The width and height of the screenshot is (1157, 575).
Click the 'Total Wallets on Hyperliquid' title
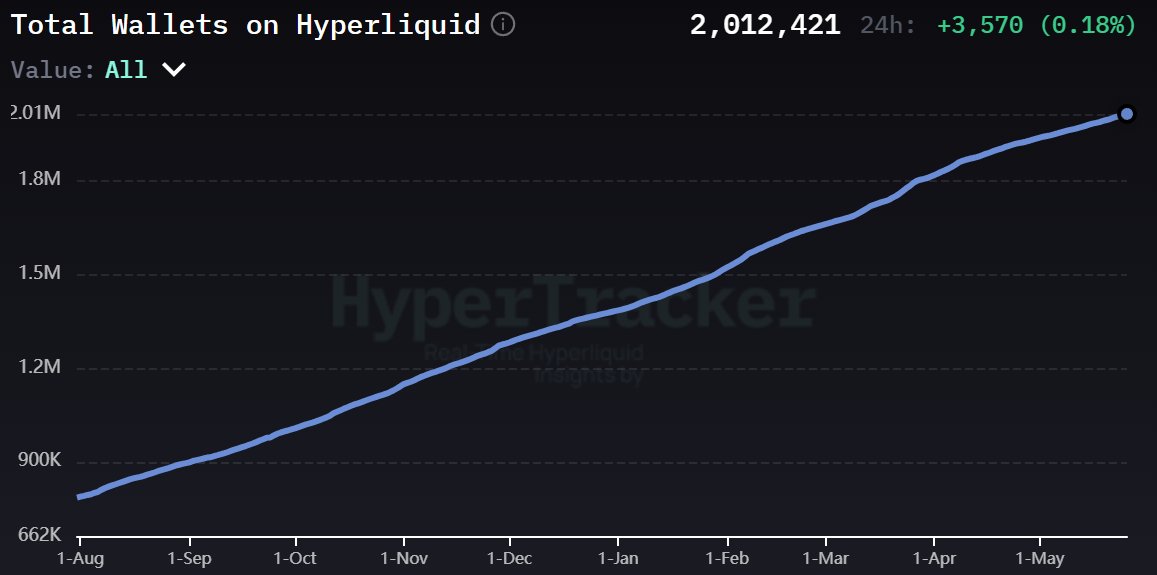[246, 25]
